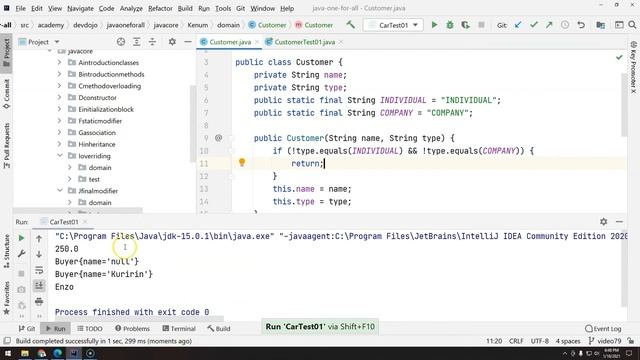Run with coverage icon in toolbar
Screen dimensions: 640x360
(465, 25)
